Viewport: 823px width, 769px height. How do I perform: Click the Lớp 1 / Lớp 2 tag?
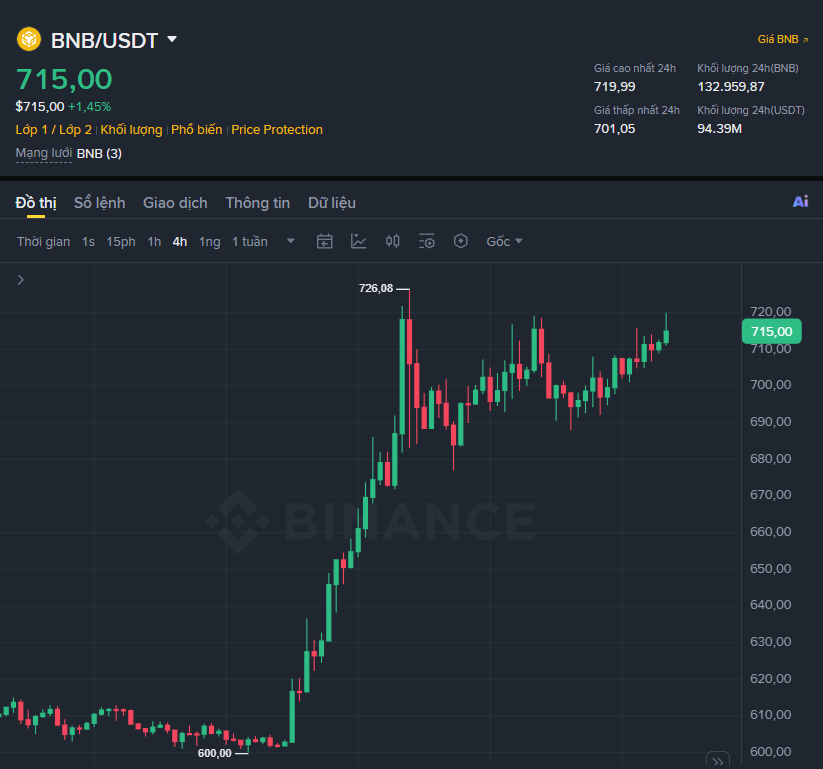pyautogui.click(x=54, y=130)
